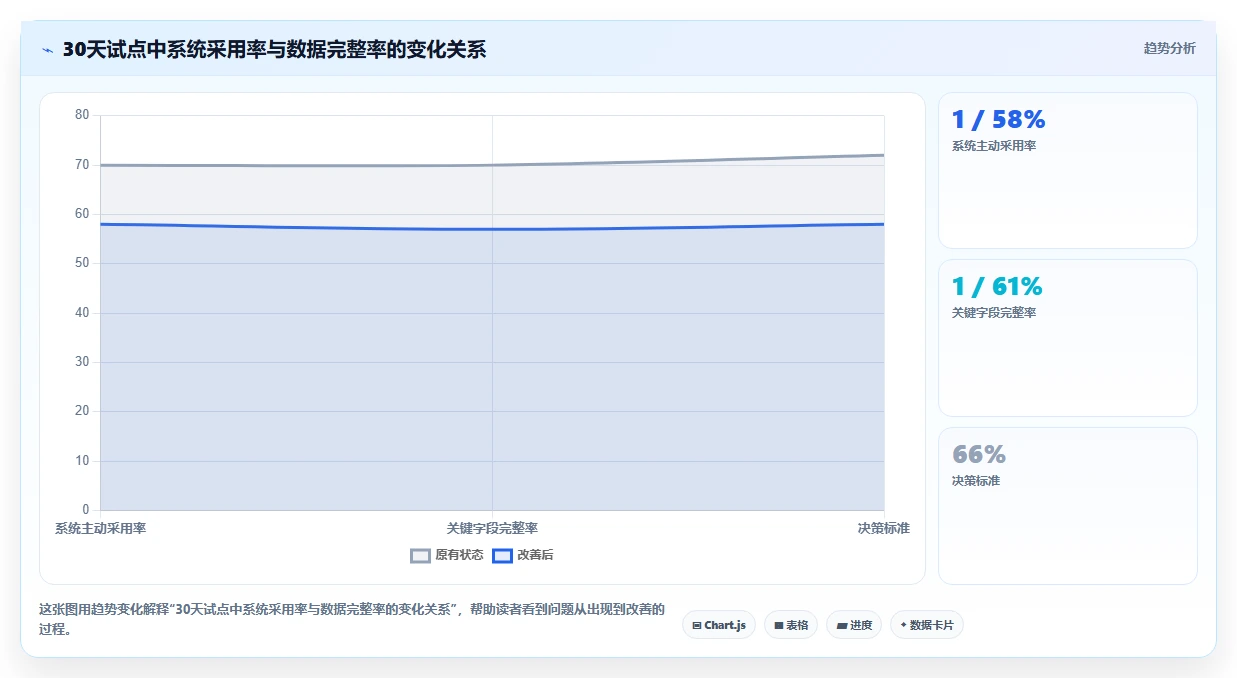
Task: Click the description paragraph below the chart
Action: coord(351,619)
